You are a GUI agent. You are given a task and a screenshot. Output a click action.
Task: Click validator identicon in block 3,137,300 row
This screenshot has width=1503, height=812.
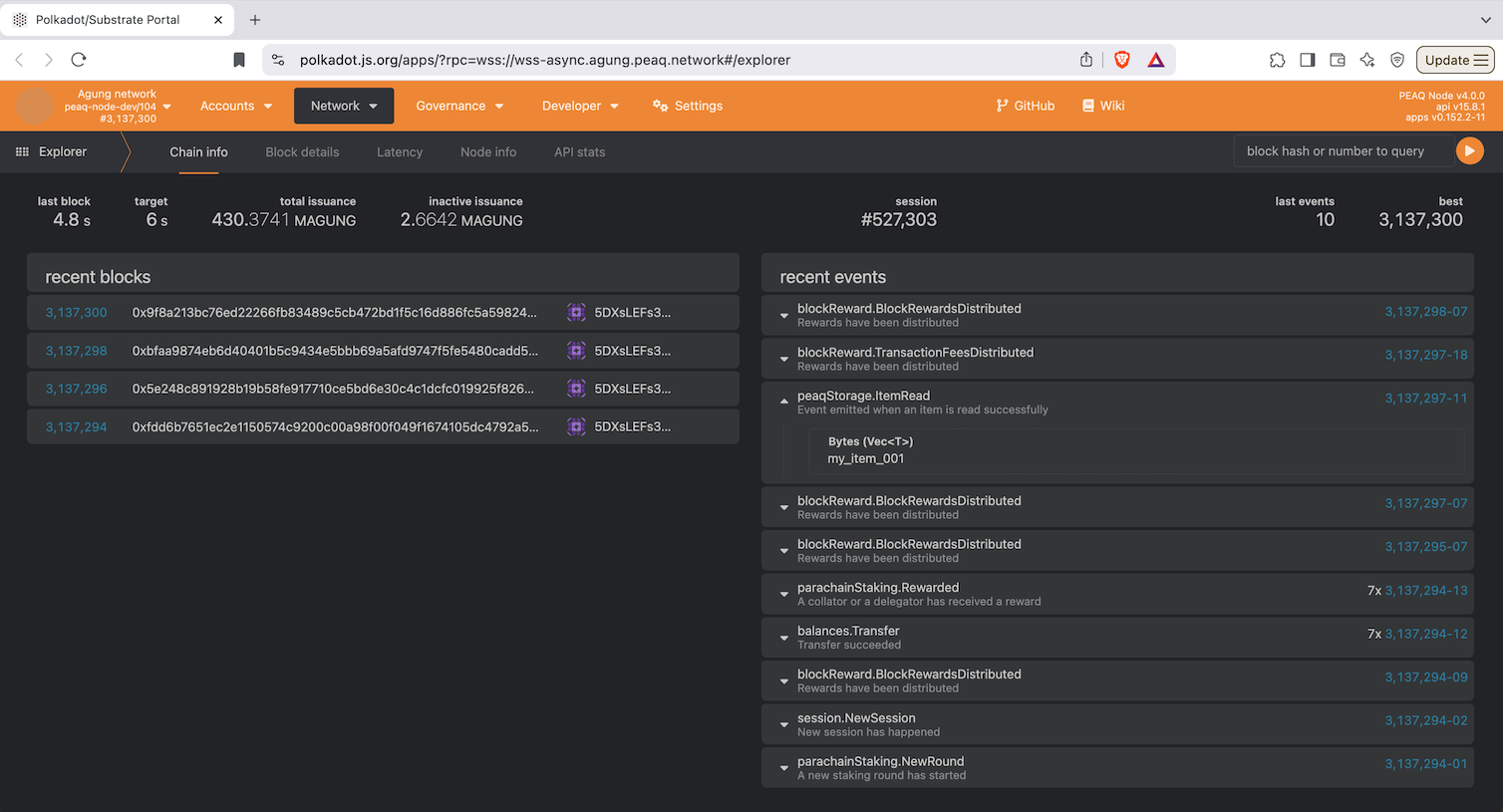point(576,313)
